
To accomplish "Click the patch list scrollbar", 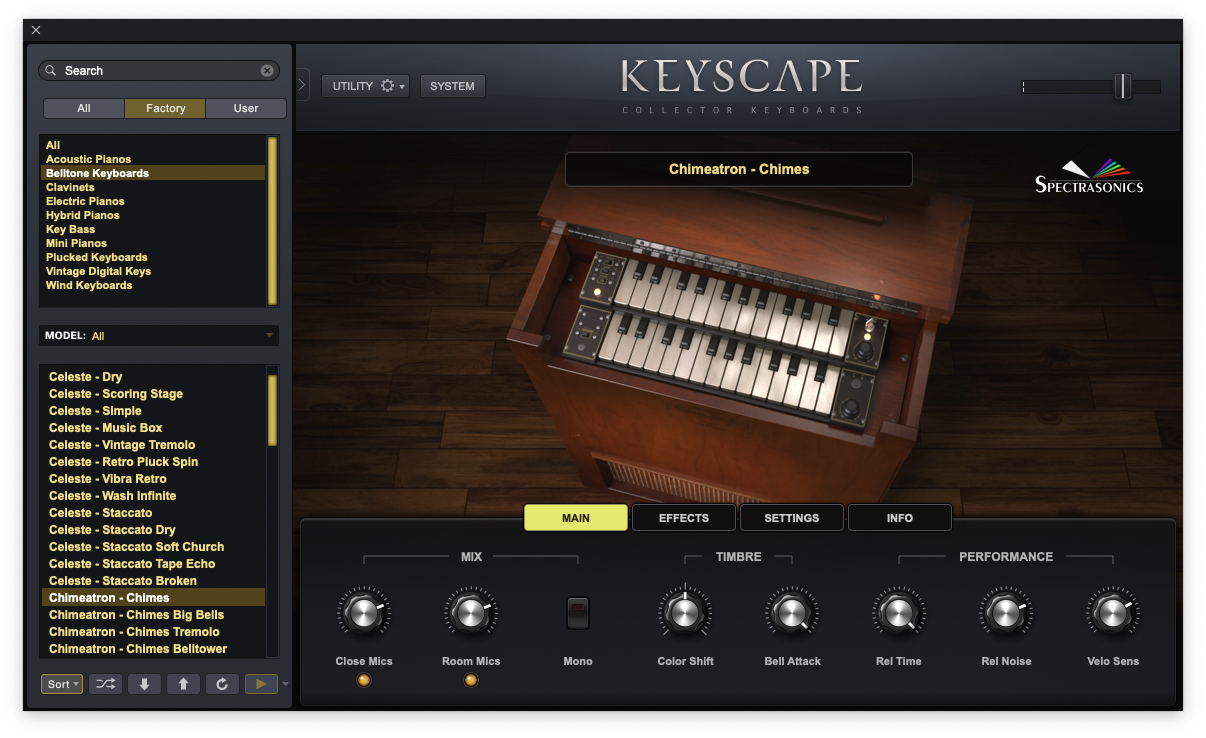I will pos(272,410).
